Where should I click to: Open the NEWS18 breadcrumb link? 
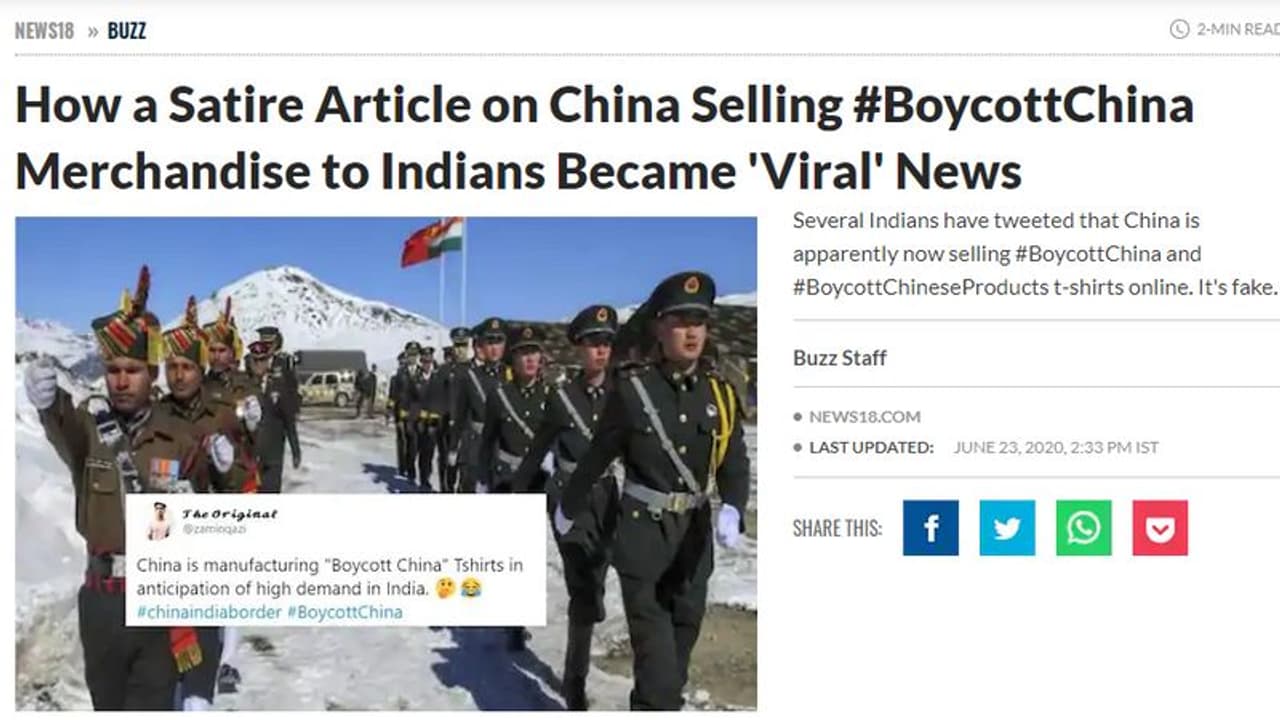pos(44,31)
